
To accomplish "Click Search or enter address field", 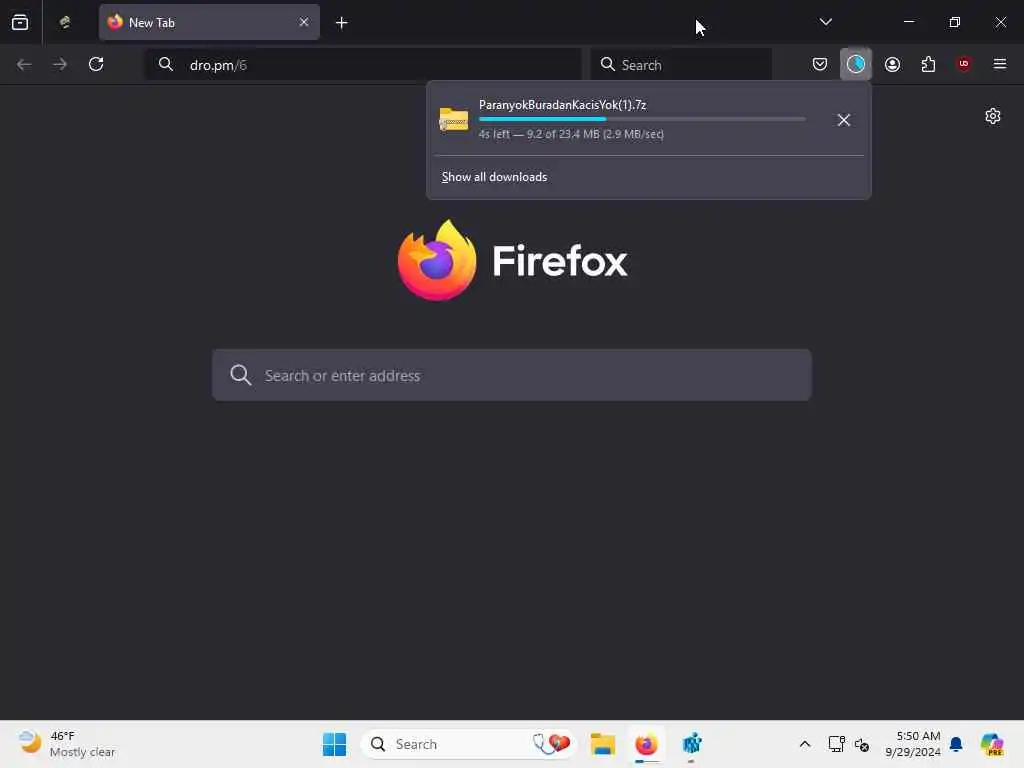I will (512, 375).
